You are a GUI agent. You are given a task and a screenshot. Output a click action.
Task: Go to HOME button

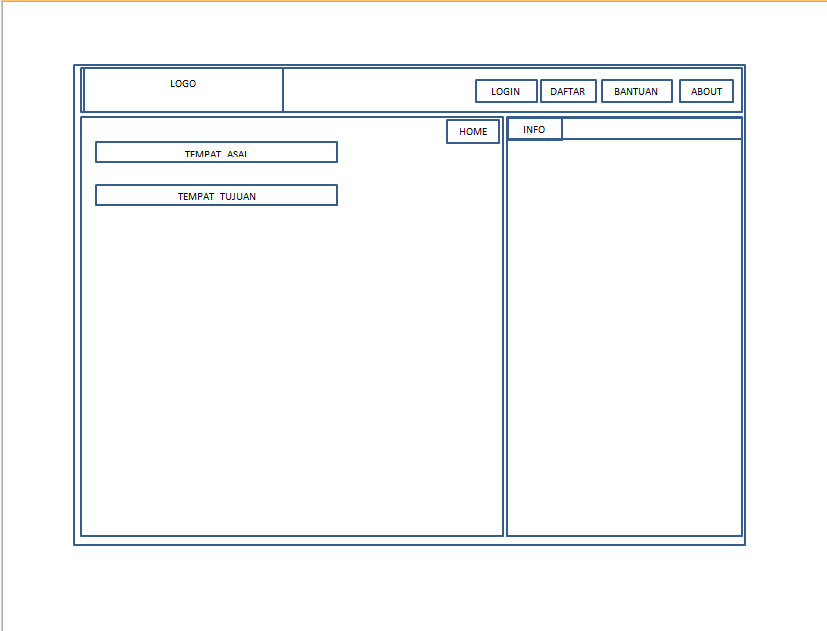pos(473,131)
